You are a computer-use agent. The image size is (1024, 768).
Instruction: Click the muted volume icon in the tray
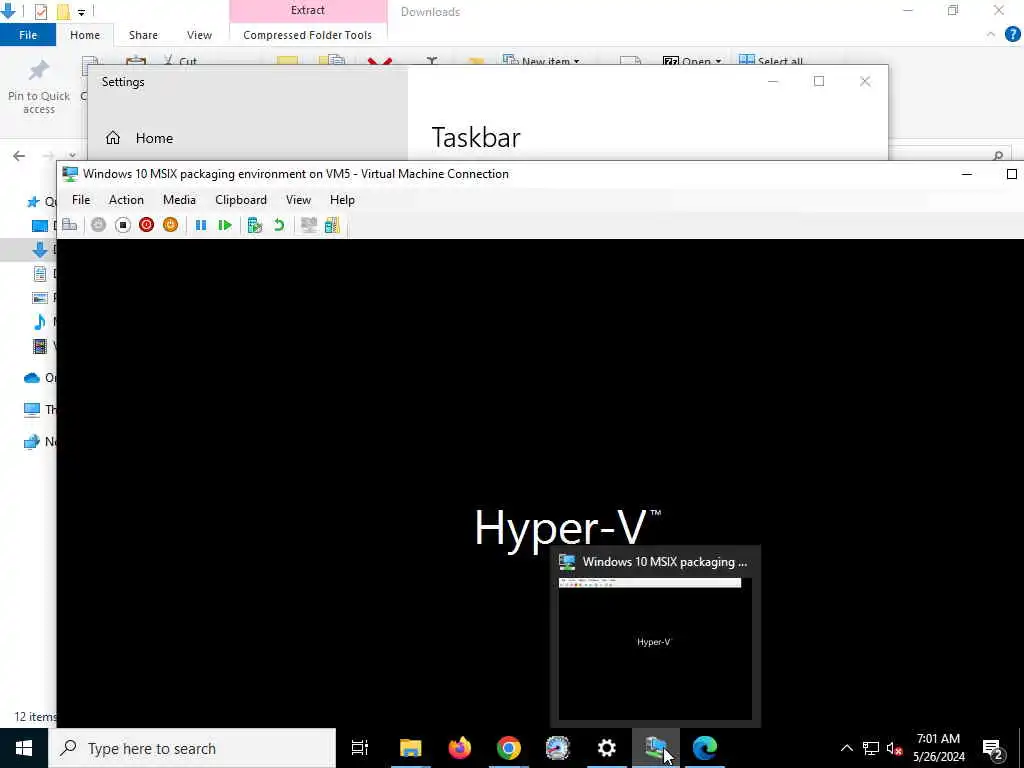coord(894,748)
